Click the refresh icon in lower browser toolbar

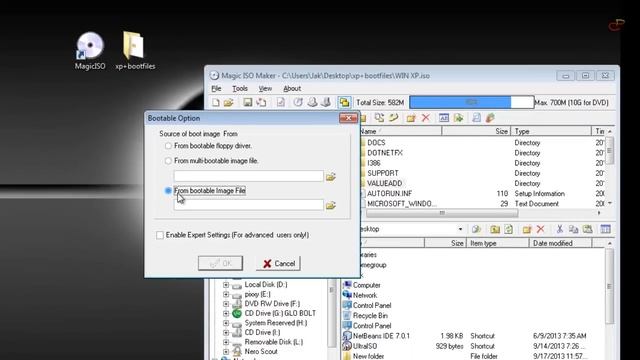(509, 229)
